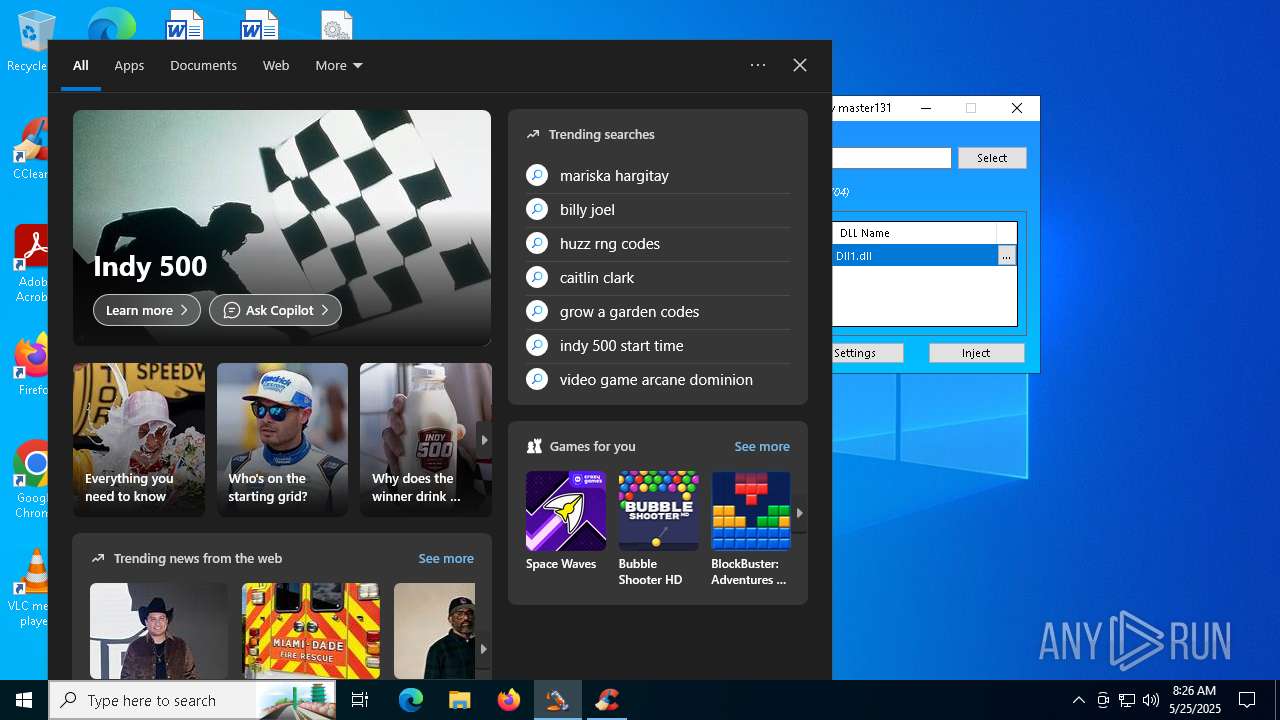The height and width of the screenshot is (720, 1280).
Task: Open the CCleaner taskbar icon
Action: tap(606, 700)
